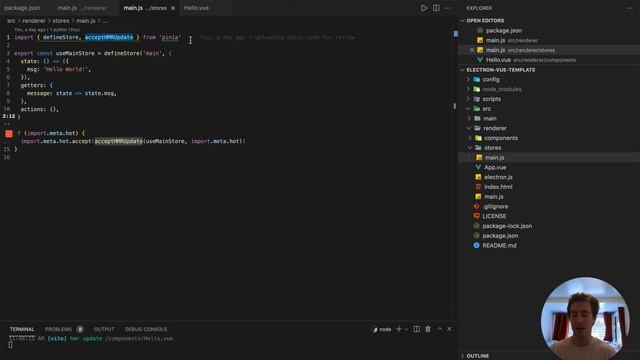
Task: Open App.vue in the file tree
Action: tap(495, 167)
